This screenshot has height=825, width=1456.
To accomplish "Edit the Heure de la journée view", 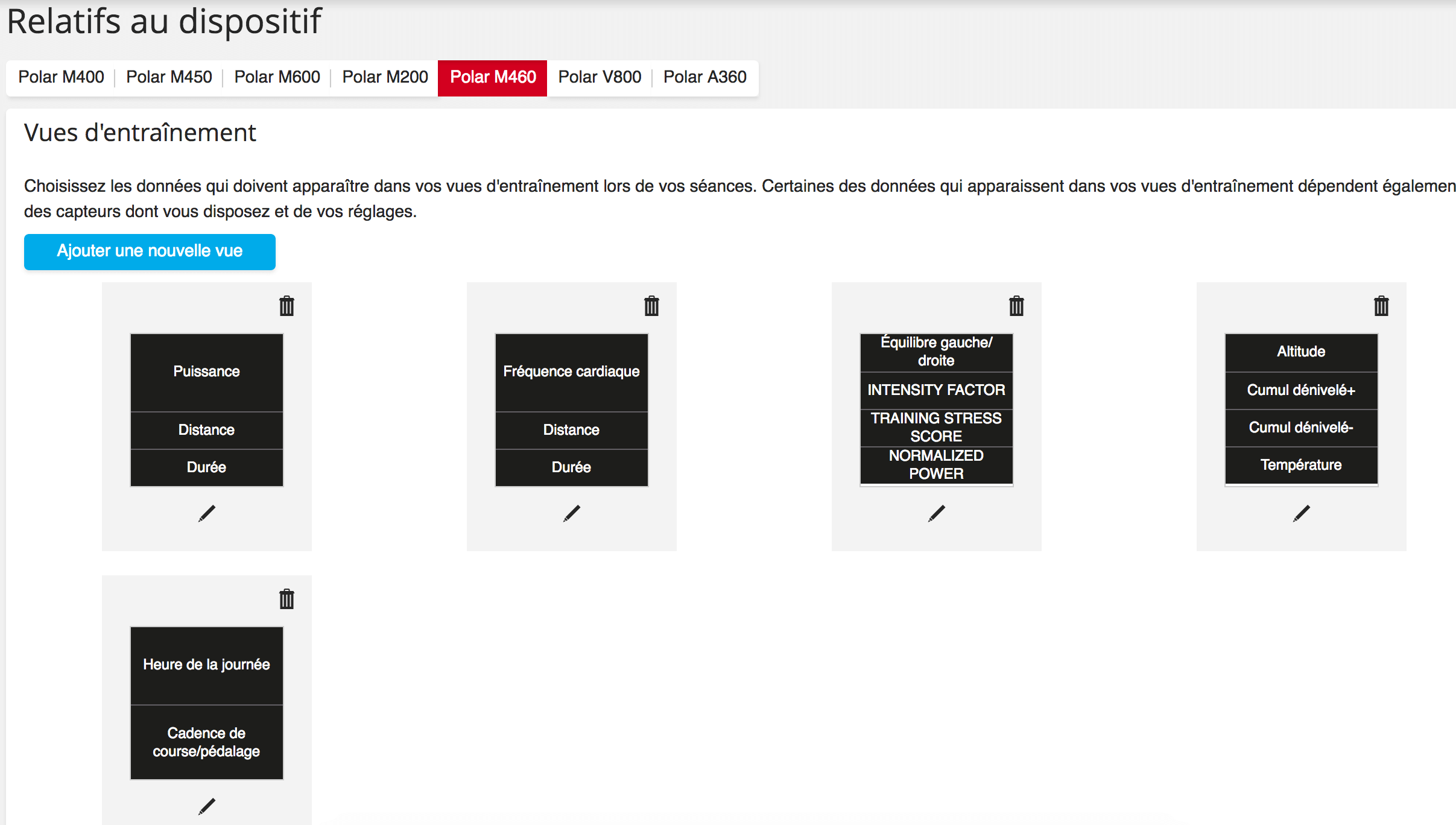I will pos(207,806).
